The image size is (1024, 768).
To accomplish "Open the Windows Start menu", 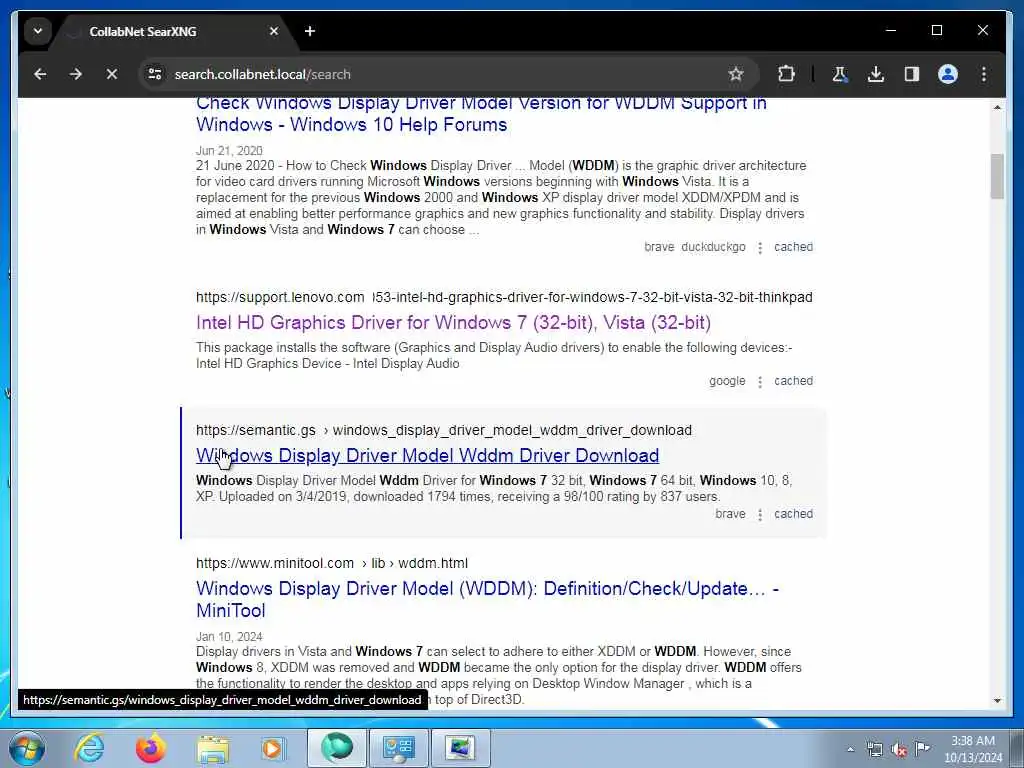I will (x=27, y=748).
